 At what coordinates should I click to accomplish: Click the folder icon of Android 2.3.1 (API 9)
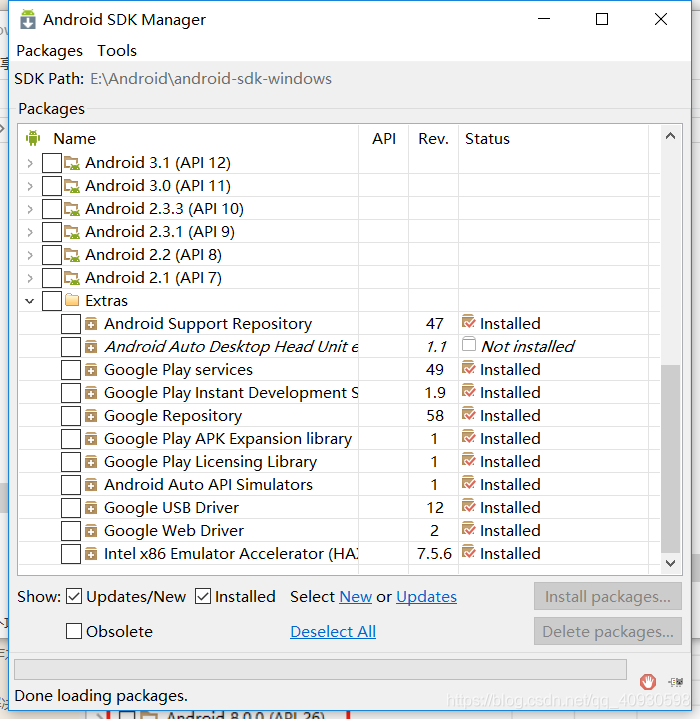[x=72, y=232]
